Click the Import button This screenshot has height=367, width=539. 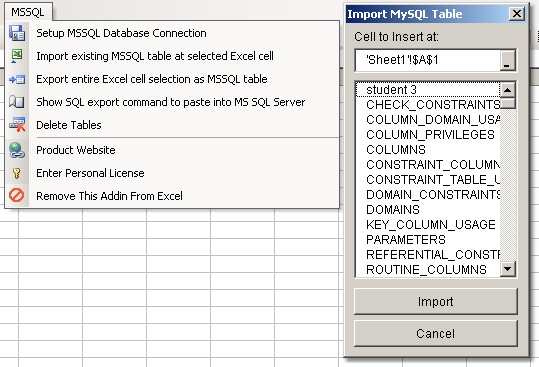click(436, 301)
